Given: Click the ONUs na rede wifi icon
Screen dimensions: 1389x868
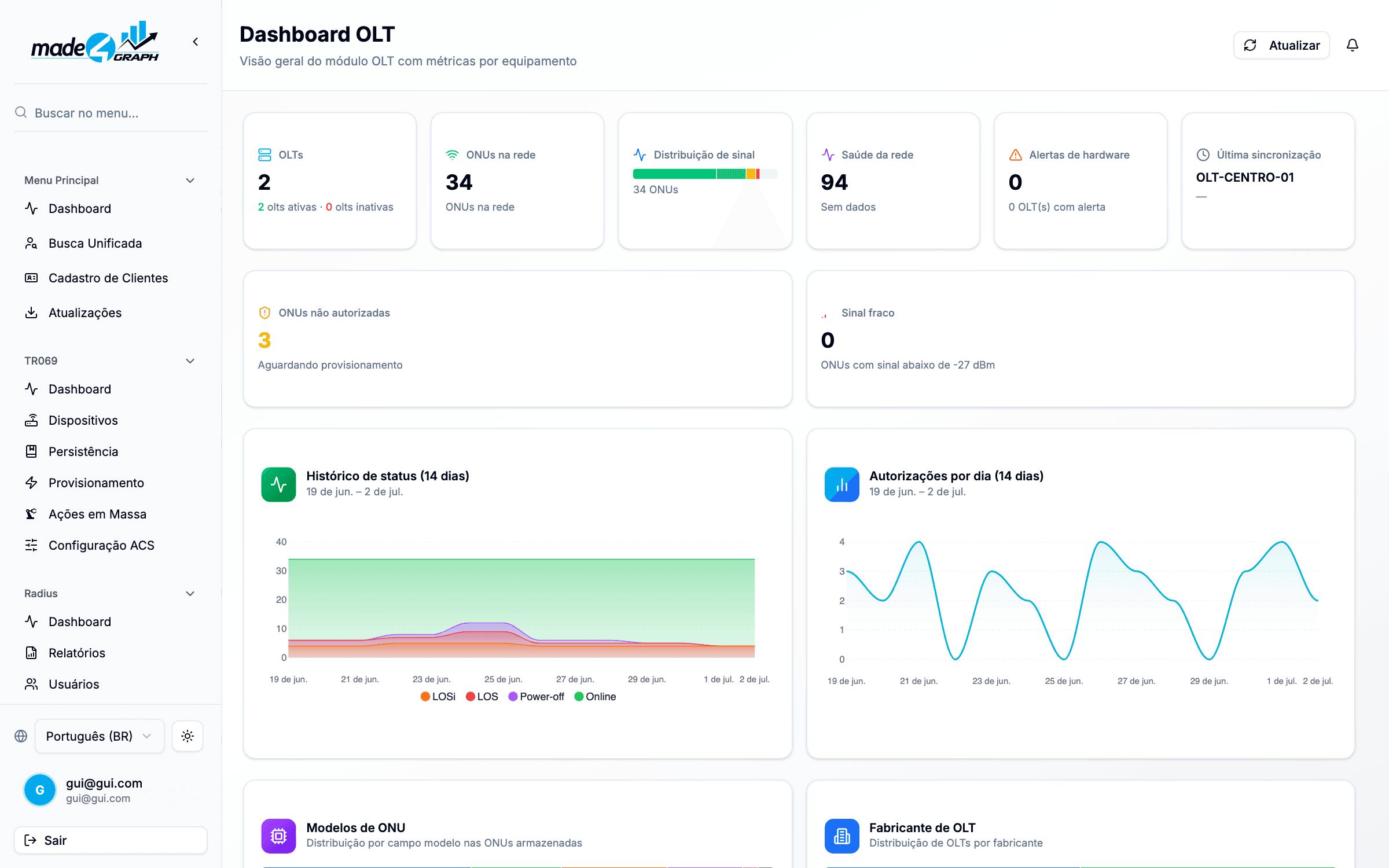Looking at the screenshot, I should [452, 155].
